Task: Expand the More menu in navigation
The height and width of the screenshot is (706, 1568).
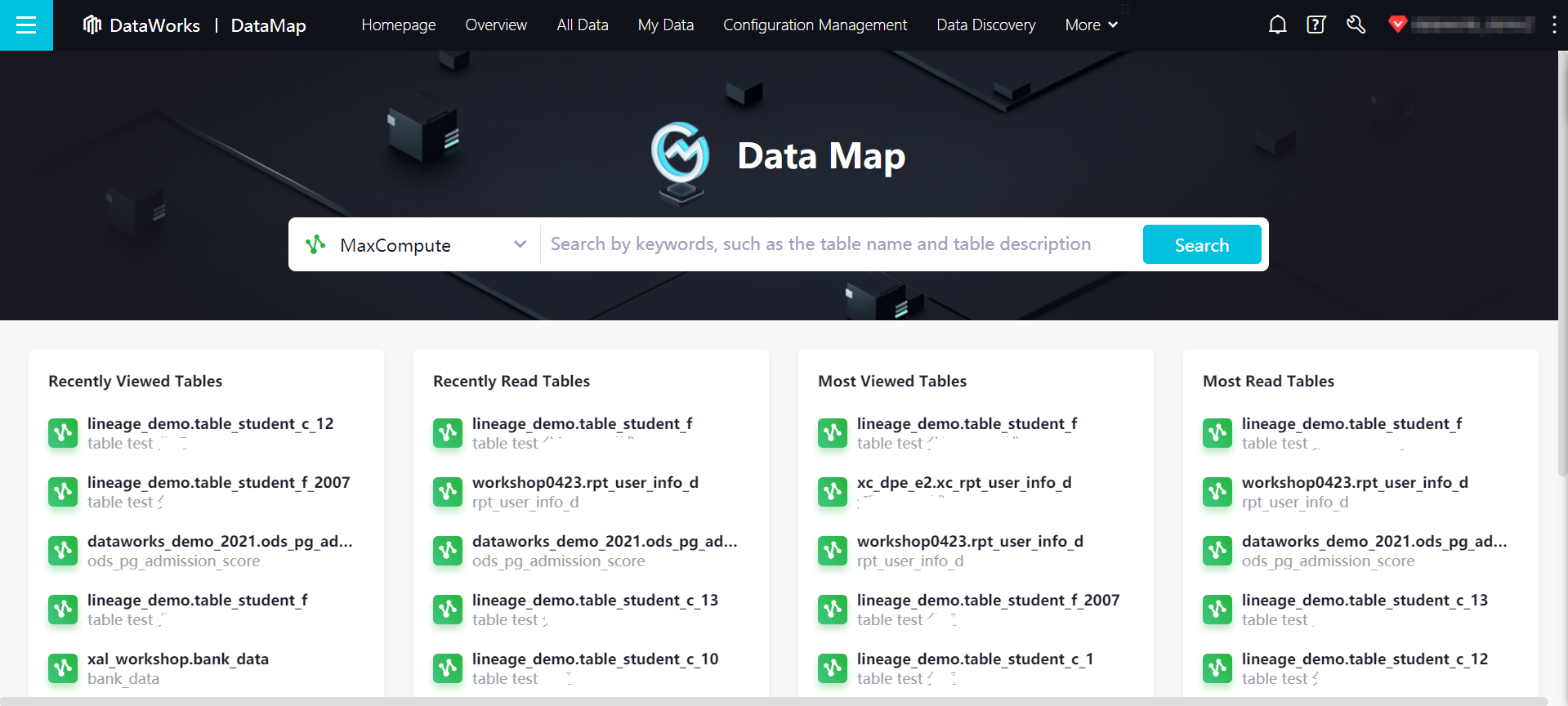Action: (1091, 25)
